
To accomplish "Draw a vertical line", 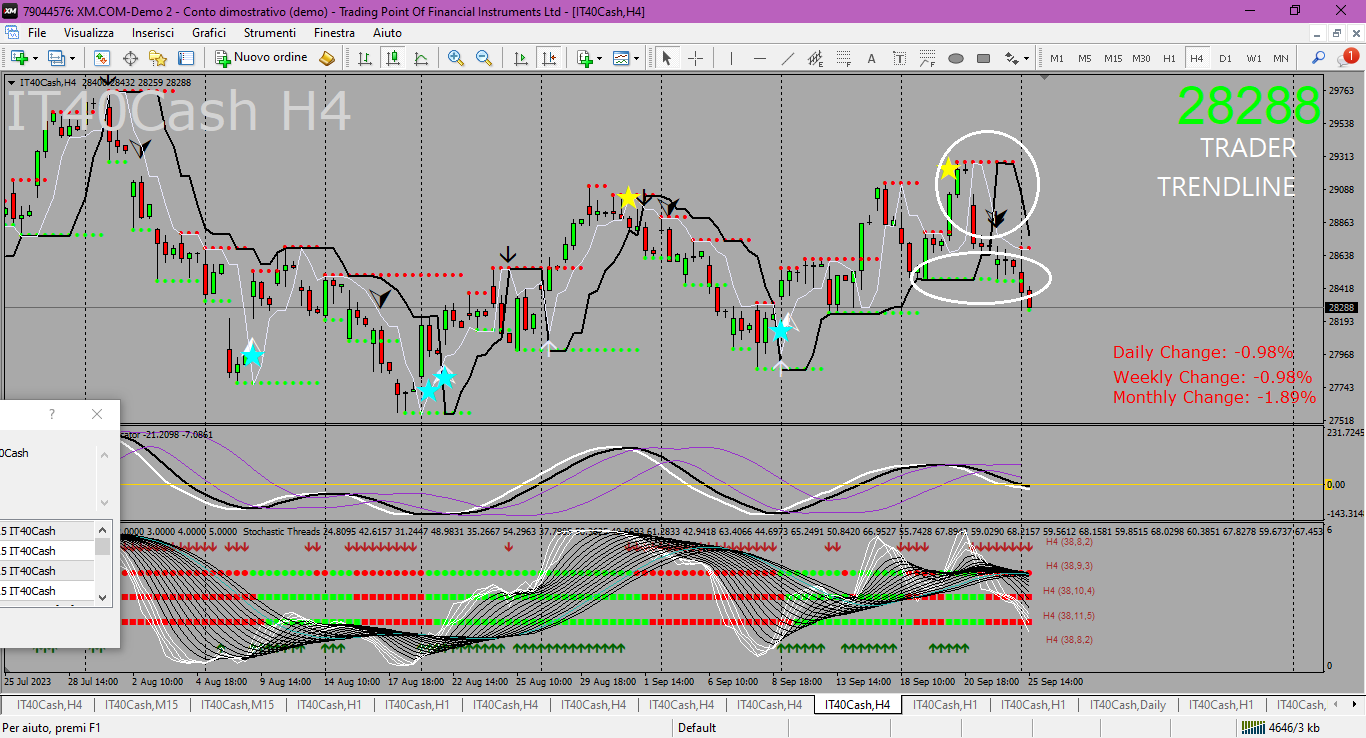I will [x=733, y=58].
